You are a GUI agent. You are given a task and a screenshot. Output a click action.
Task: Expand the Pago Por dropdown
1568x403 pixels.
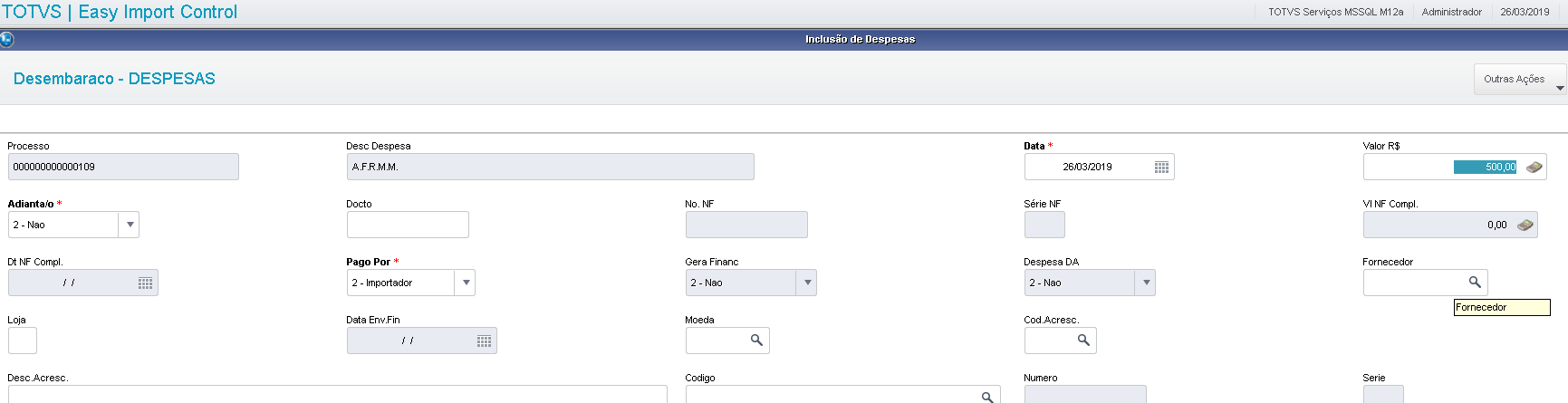pos(466,283)
